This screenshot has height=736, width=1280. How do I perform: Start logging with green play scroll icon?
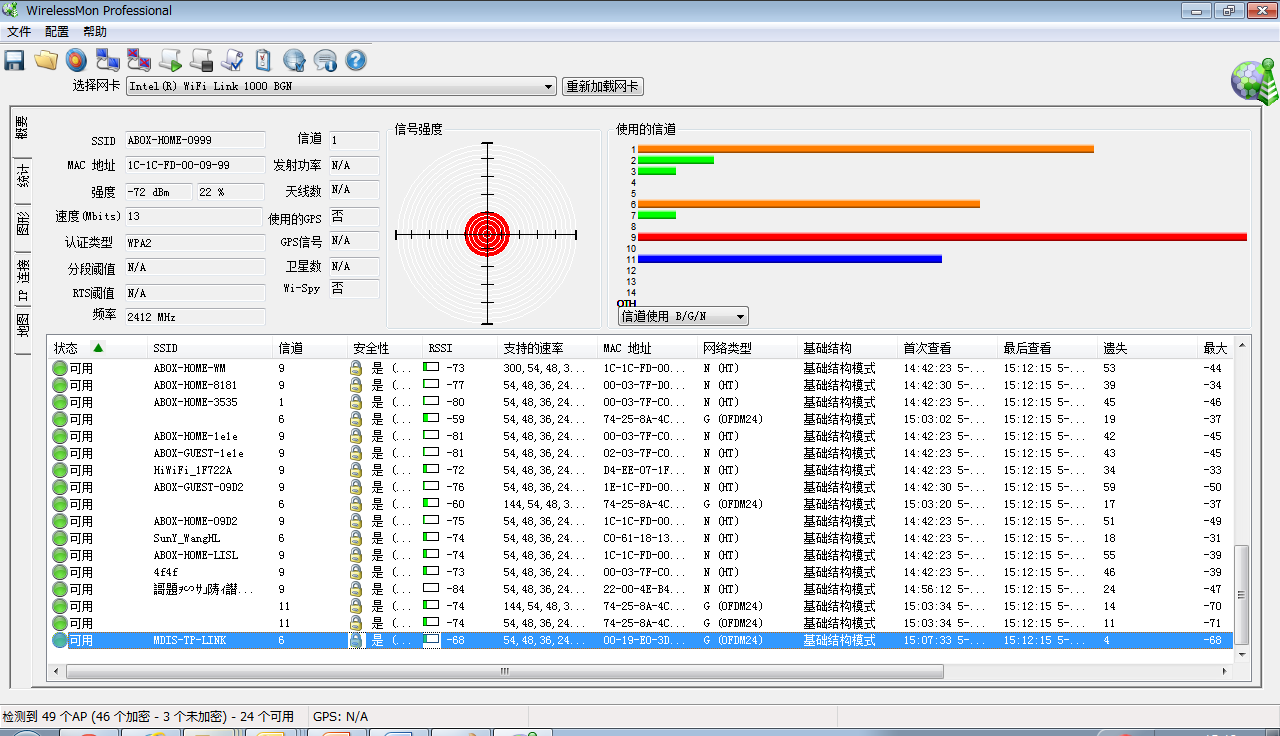click(170, 60)
